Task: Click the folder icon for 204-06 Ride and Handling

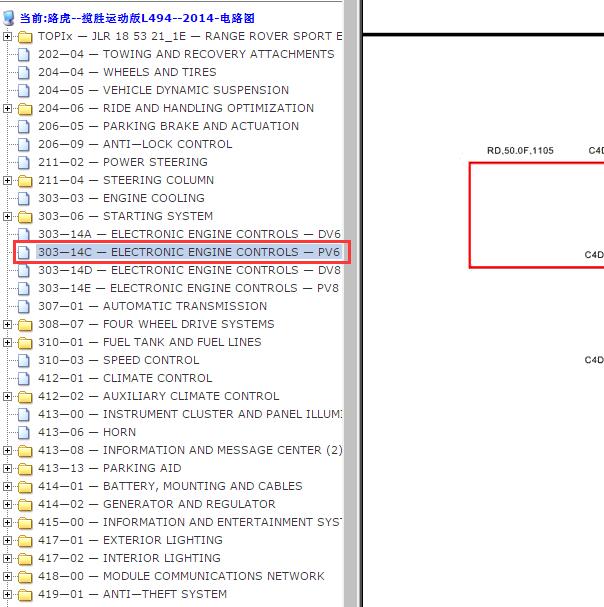Action: tap(25, 109)
